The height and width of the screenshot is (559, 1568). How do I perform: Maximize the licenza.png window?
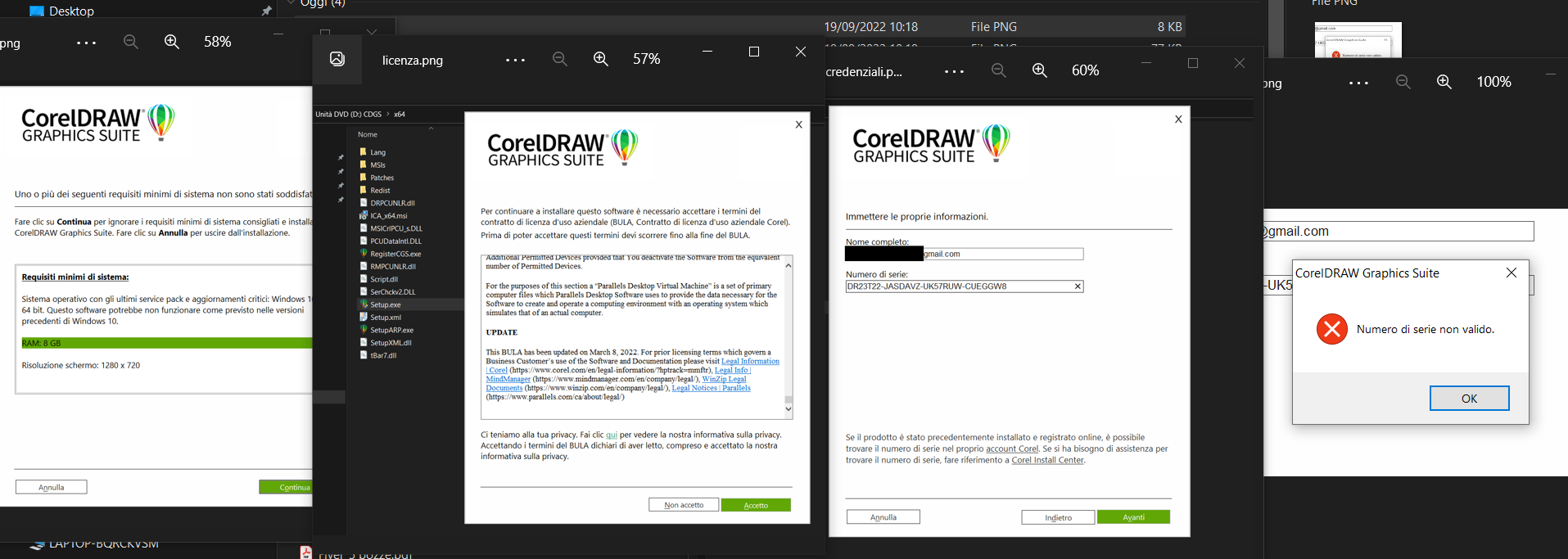(754, 52)
